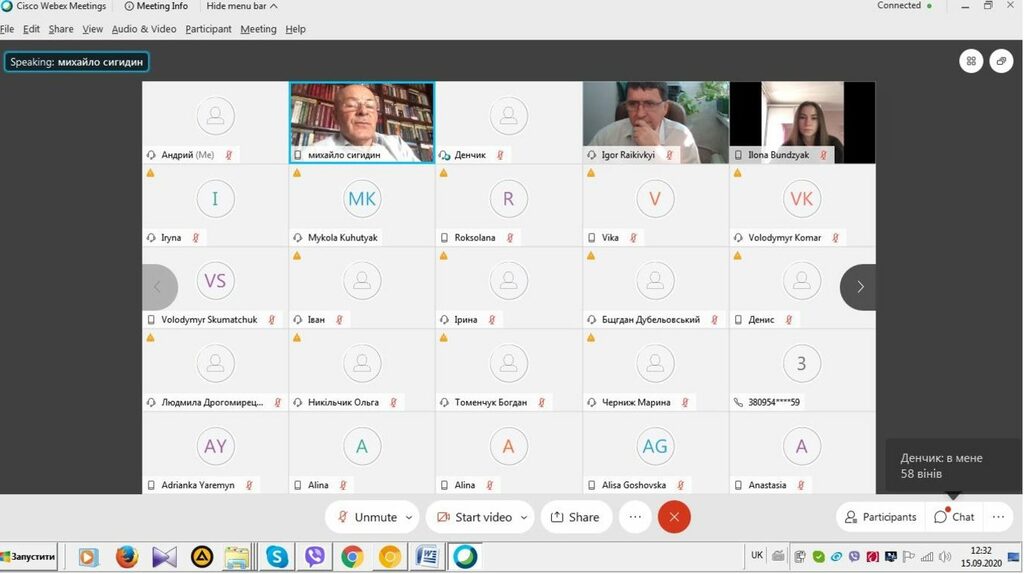1024x574 pixels.
Task: Expand the Unmute audio options arrow
Action: (408, 517)
